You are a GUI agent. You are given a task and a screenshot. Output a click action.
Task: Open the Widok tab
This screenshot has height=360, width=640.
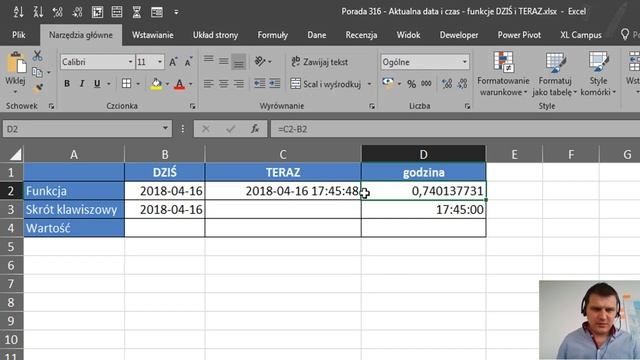pyautogui.click(x=409, y=35)
